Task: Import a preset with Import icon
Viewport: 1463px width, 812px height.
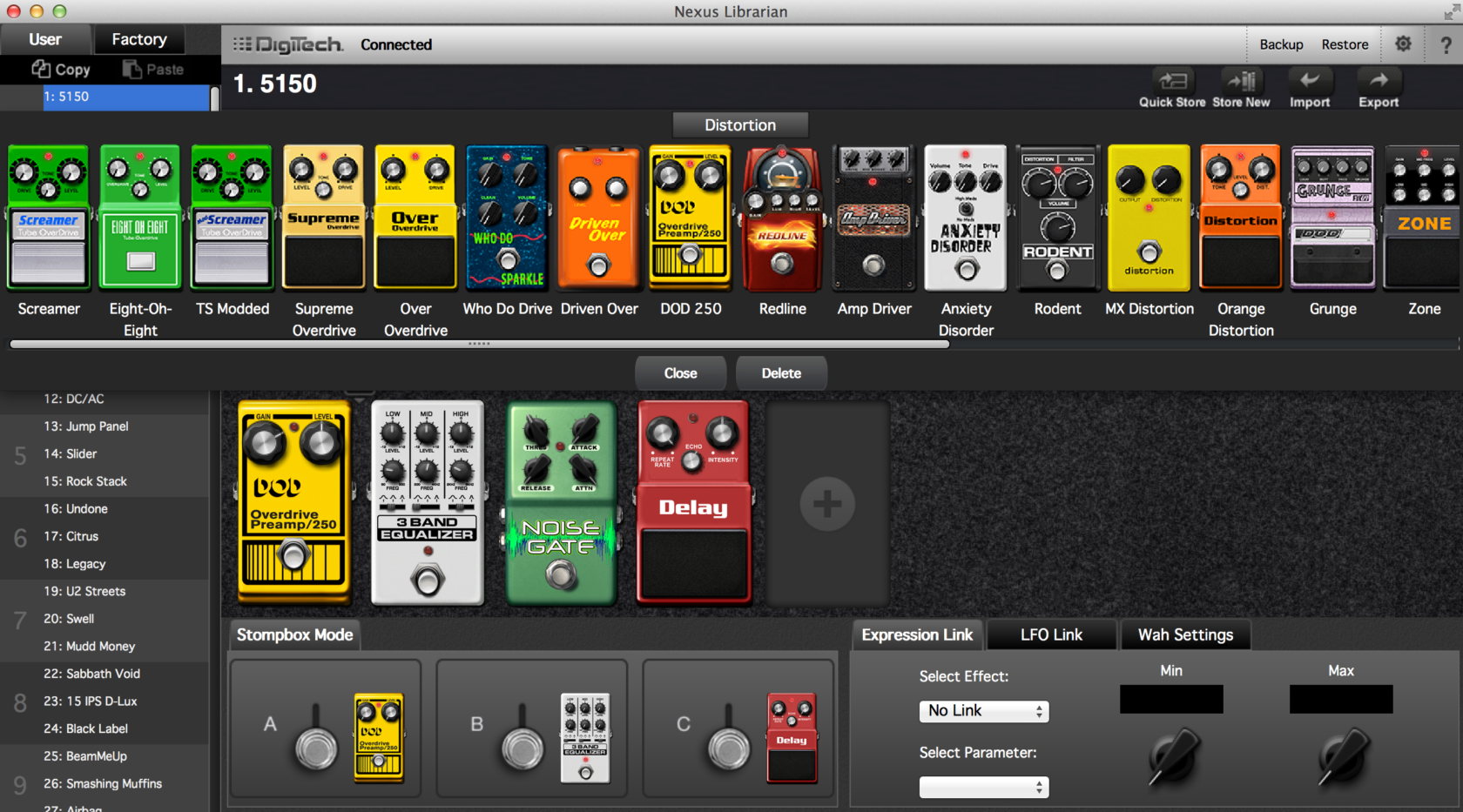Action: pos(1310,81)
